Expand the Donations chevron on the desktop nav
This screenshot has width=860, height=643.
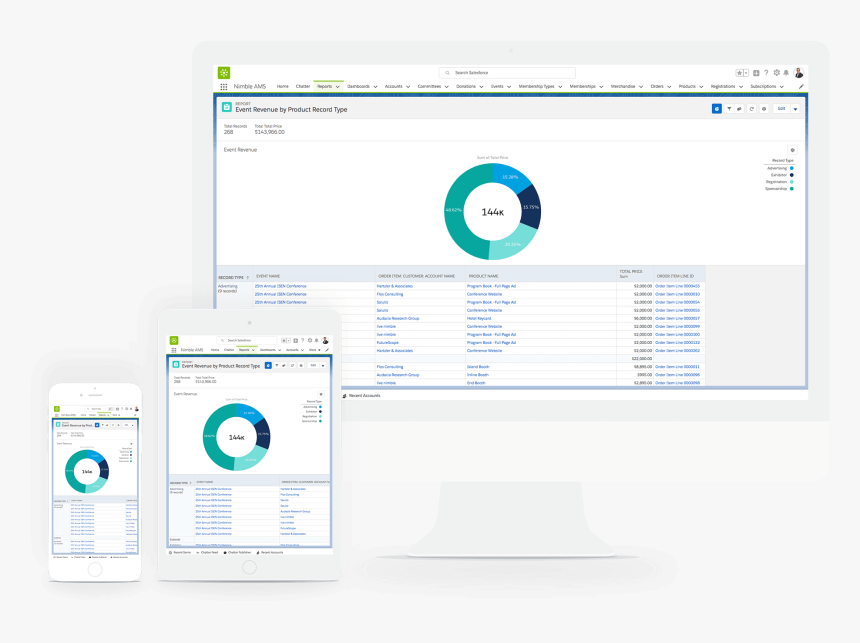(x=482, y=87)
